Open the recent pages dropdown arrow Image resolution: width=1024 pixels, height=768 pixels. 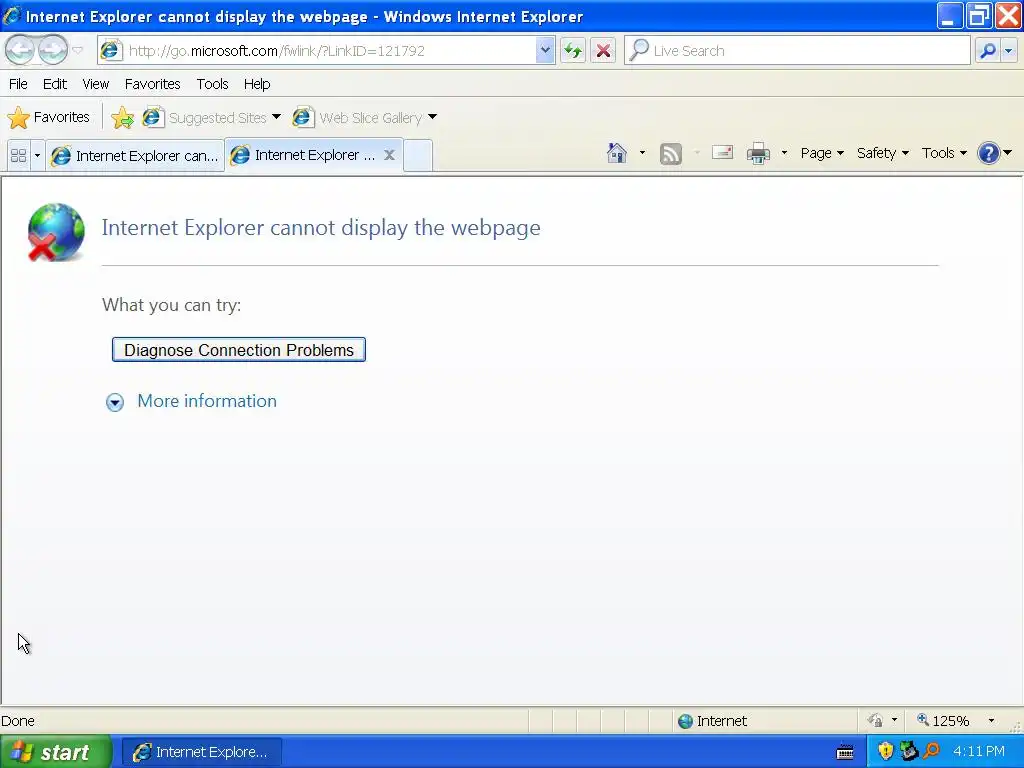(x=78, y=50)
